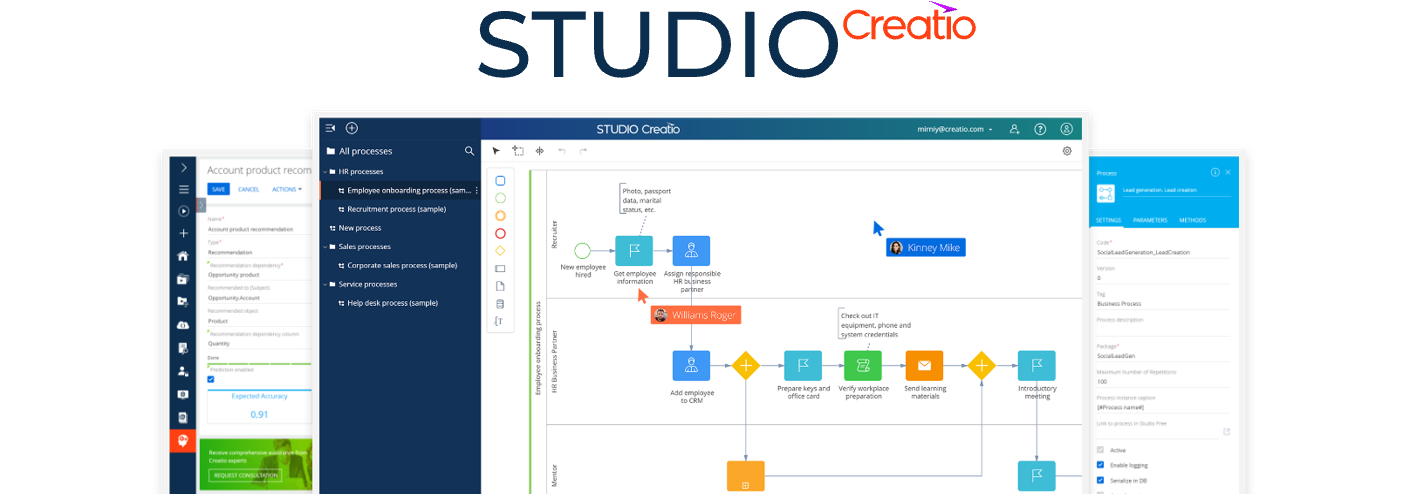1403x494 pixels.
Task: Select the Send learning materials email node
Action: click(924, 365)
